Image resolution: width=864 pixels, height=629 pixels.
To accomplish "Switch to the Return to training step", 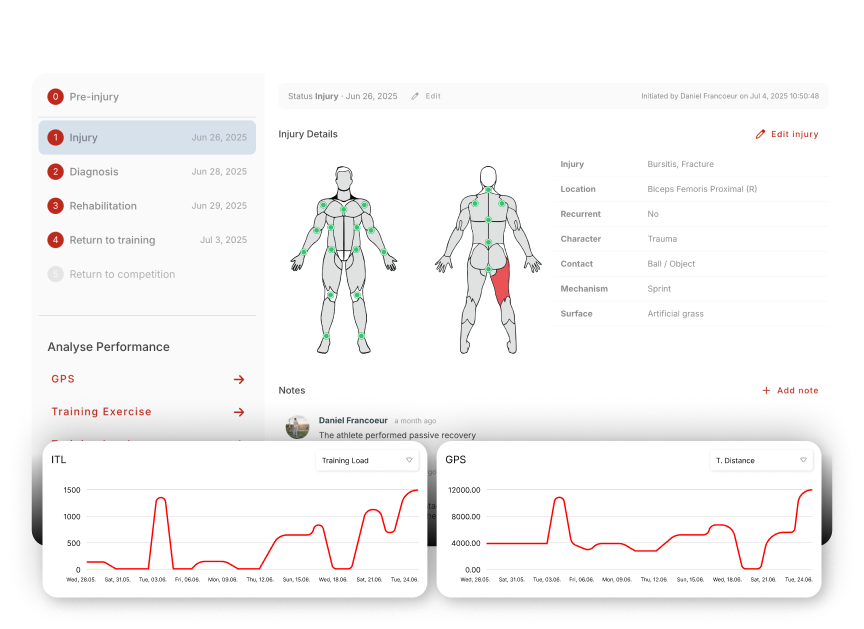I will [x=113, y=240].
